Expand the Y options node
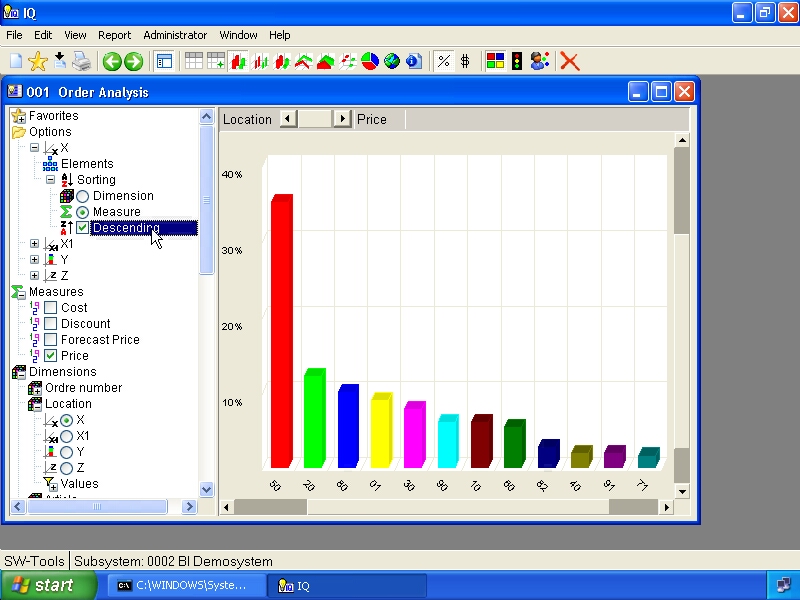This screenshot has width=800, height=600. (34, 260)
